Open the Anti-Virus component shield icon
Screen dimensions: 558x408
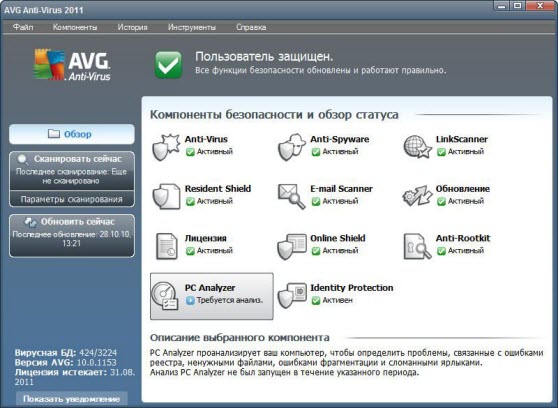tap(166, 147)
